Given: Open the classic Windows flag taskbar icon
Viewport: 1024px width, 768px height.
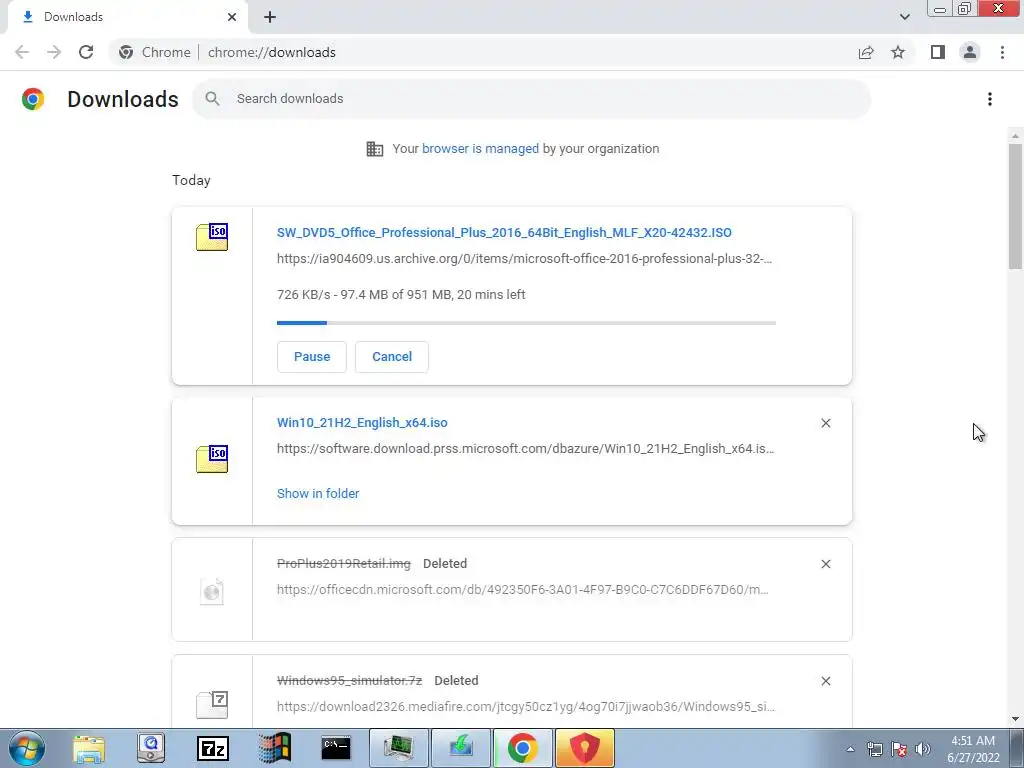Looking at the screenshot, I should coord(274,748).
